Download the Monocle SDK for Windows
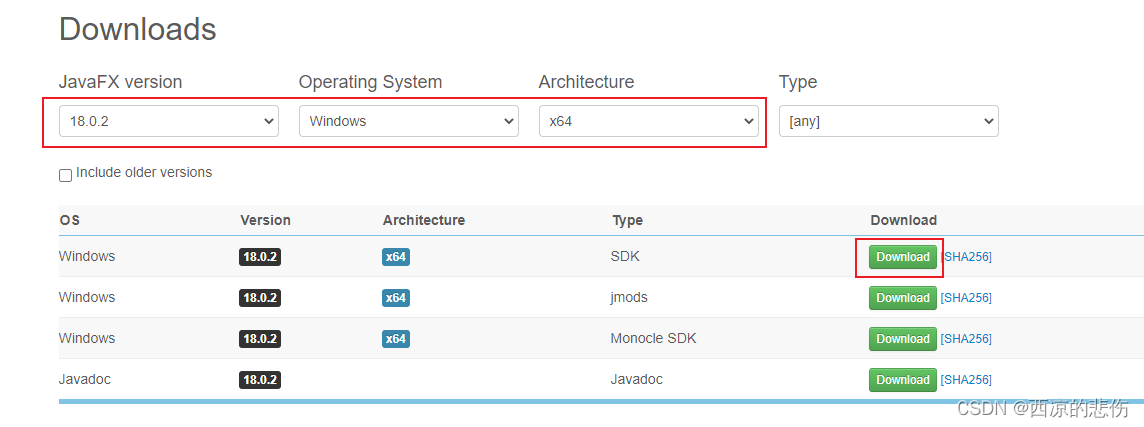 [903, 339]
